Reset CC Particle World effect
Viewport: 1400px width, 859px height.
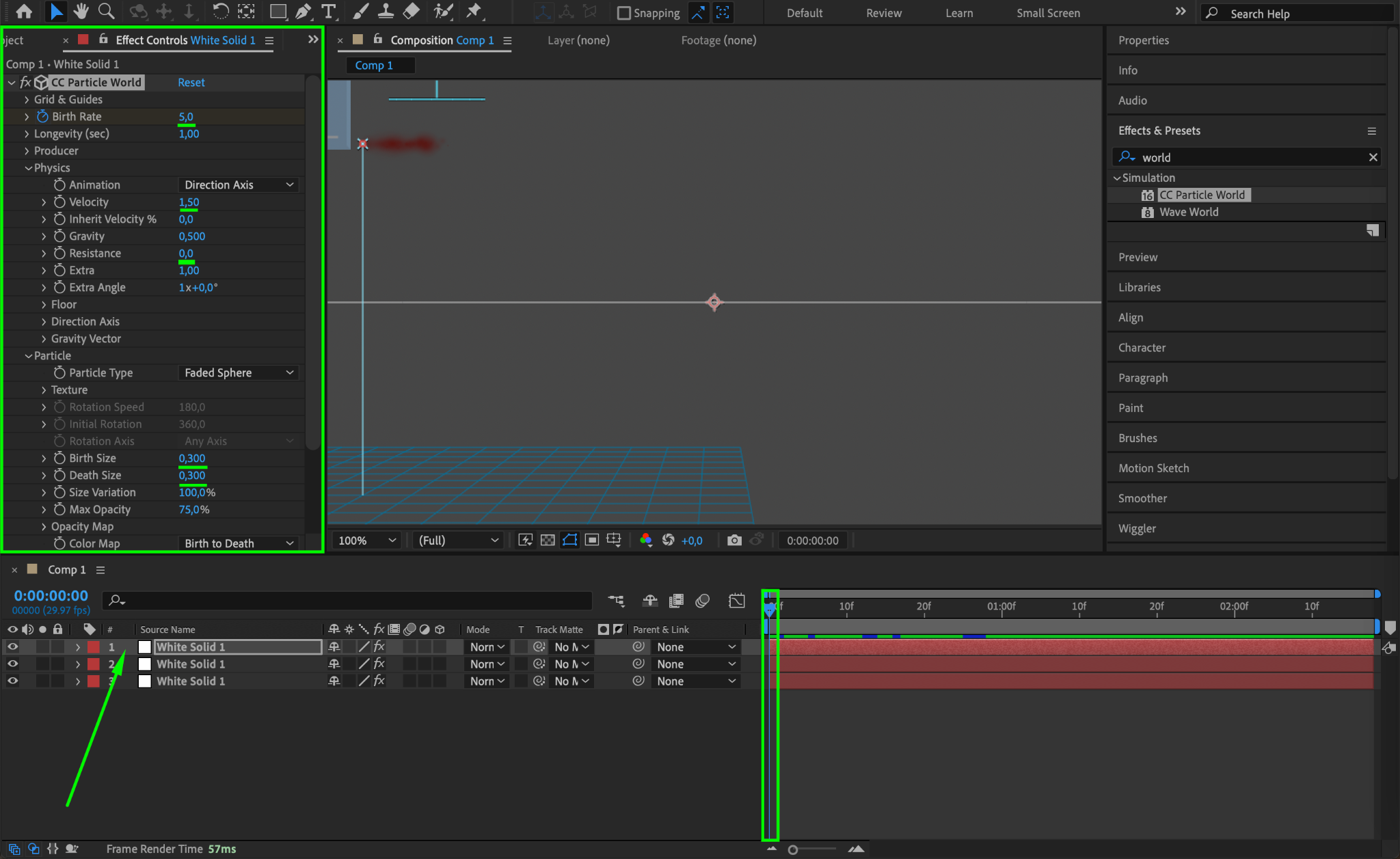(x=191, y=83)
